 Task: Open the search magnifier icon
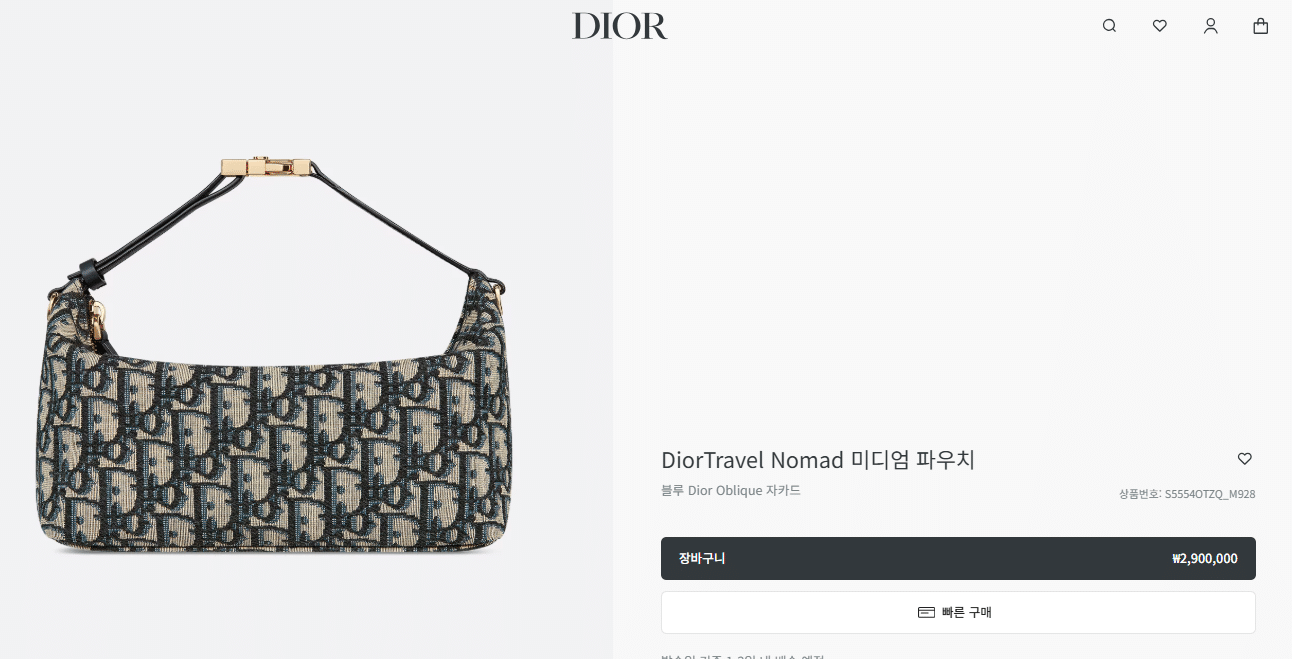[1109, 26]
